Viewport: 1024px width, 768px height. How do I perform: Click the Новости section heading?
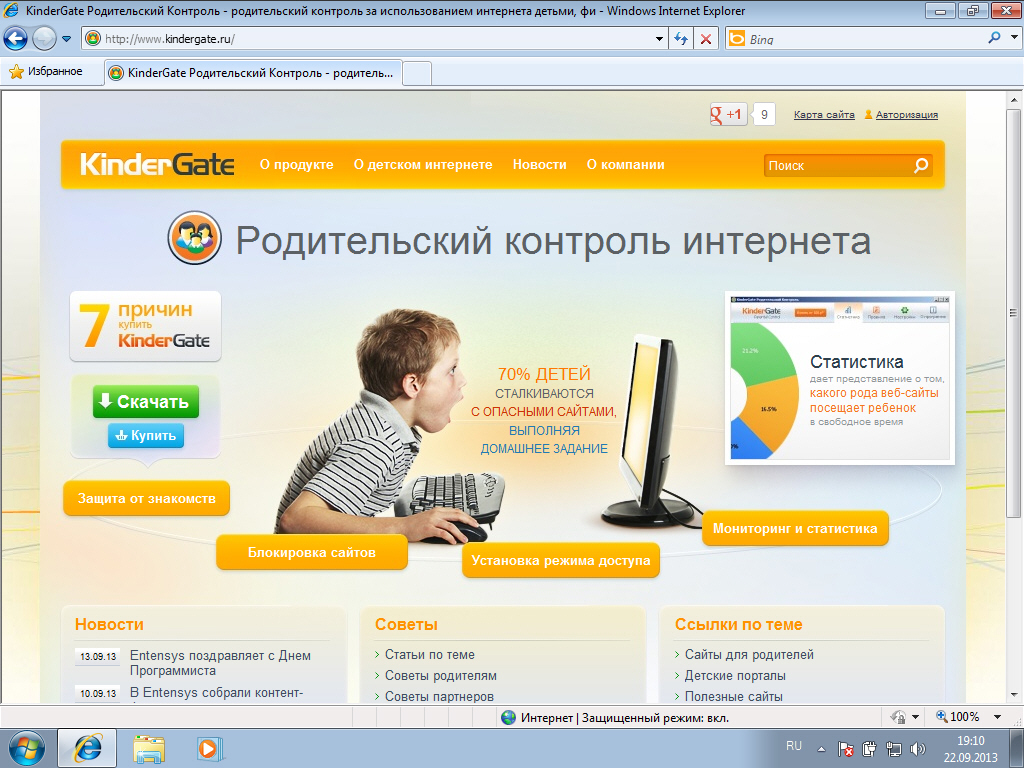point(109,624)
